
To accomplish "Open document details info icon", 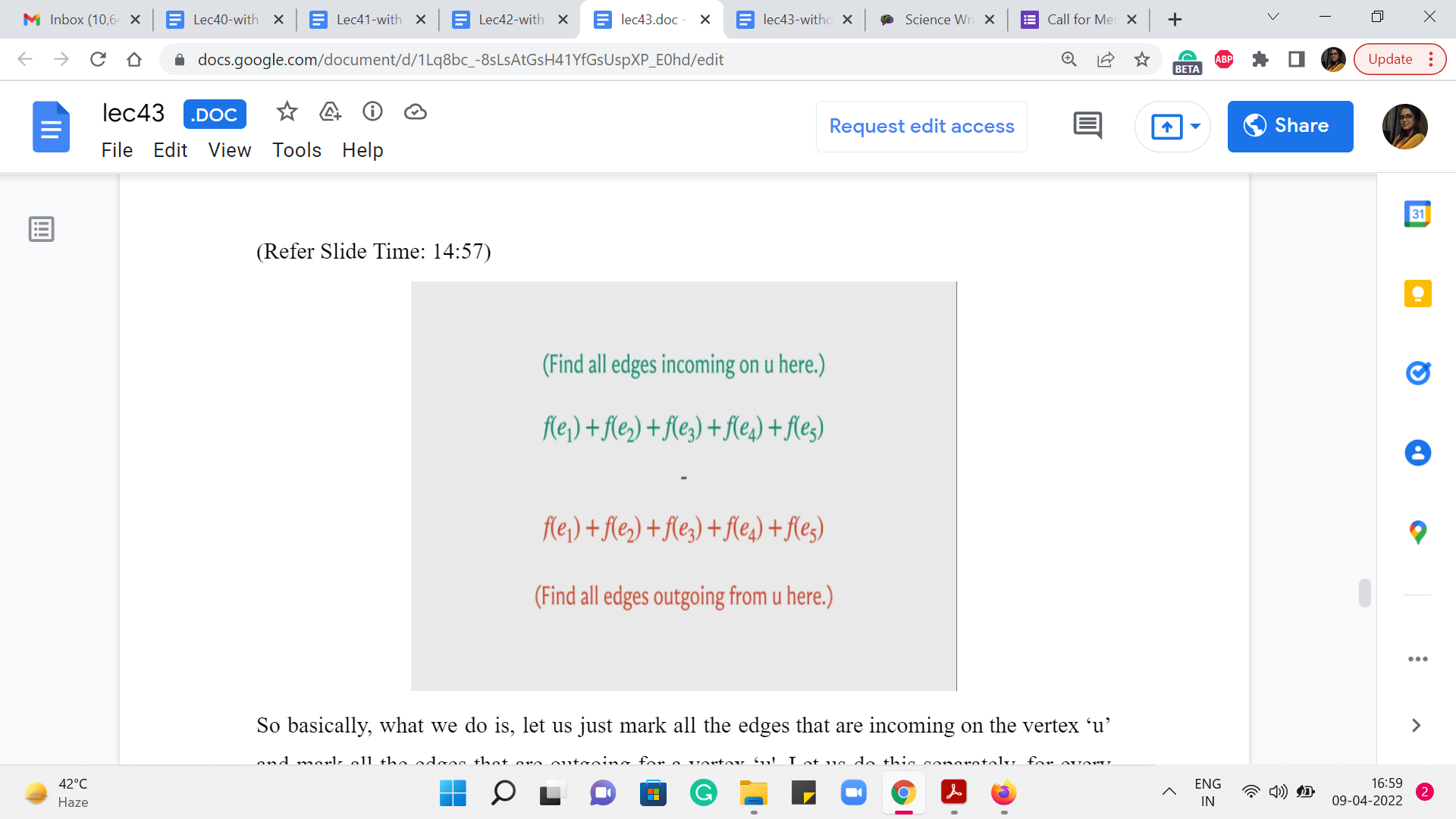I will (372, 112).
